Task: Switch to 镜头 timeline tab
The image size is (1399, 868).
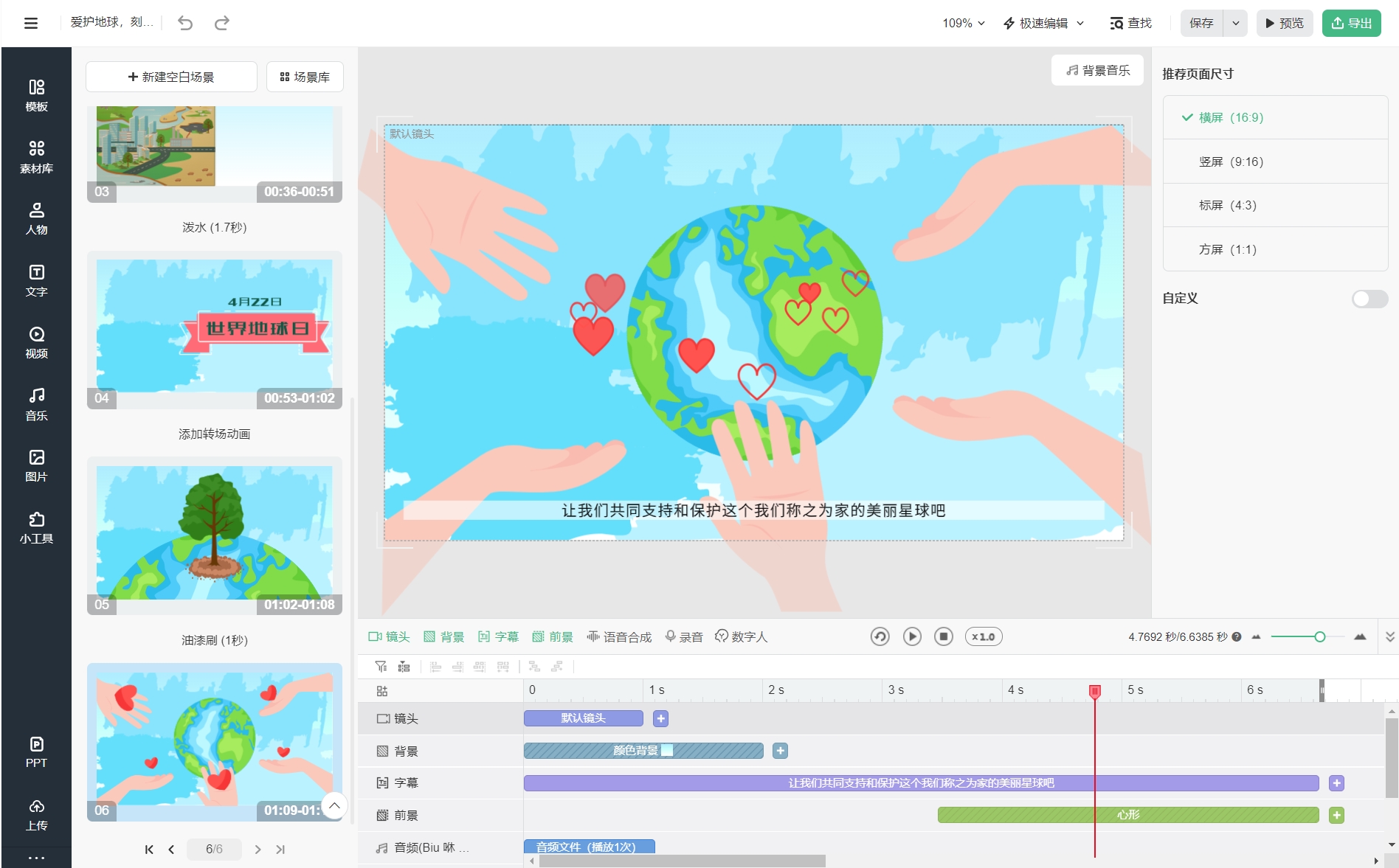Action: 389,636
